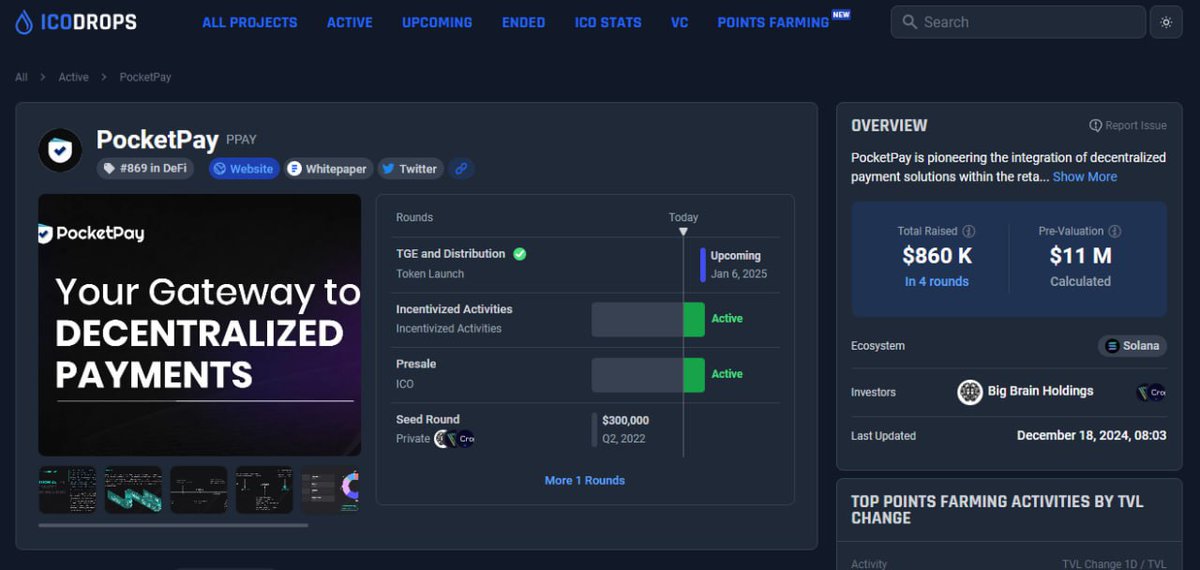Click the Active breadcrumb link
Viewport: 1200px width, 570px height.
point(73,77)
